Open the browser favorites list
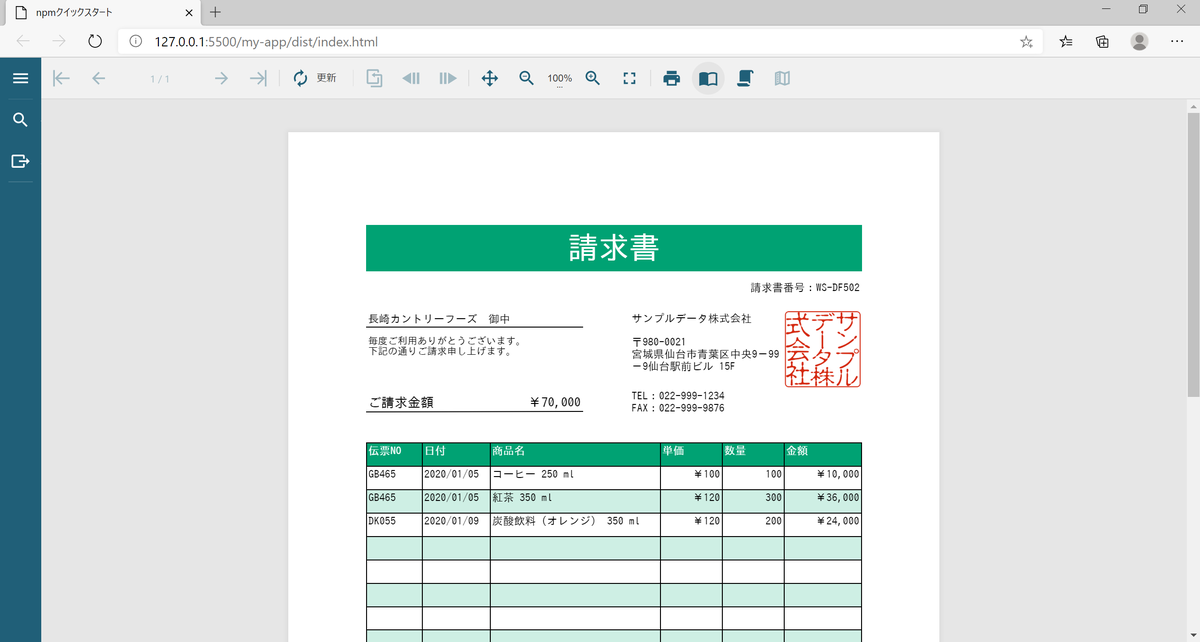Image resolution: width=1200 pixels, height=642 pixels. [1066, 41]
